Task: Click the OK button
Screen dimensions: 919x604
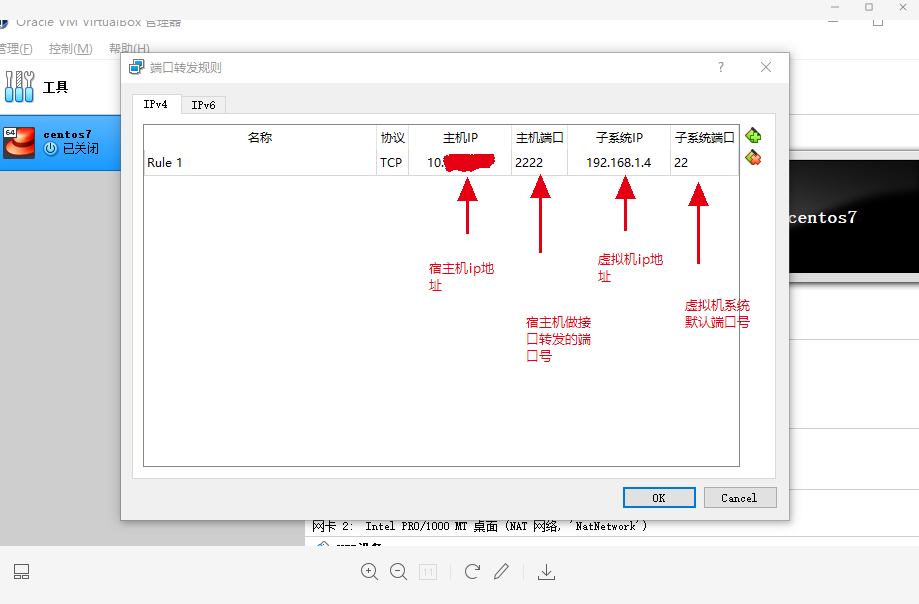Action: [x=658, y=497]
